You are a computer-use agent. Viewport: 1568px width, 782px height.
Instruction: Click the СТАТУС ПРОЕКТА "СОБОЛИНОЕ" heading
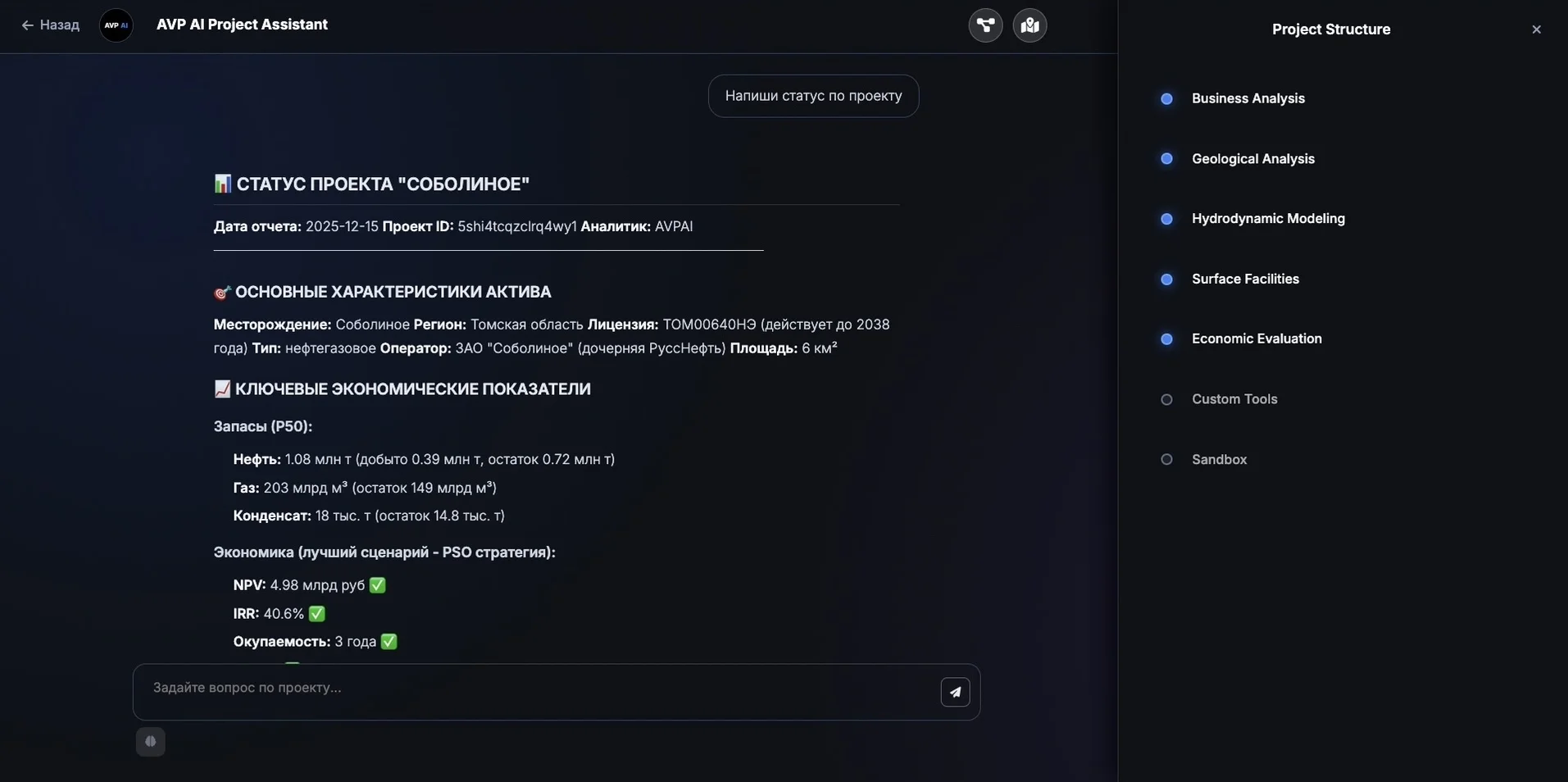[383, 184]
